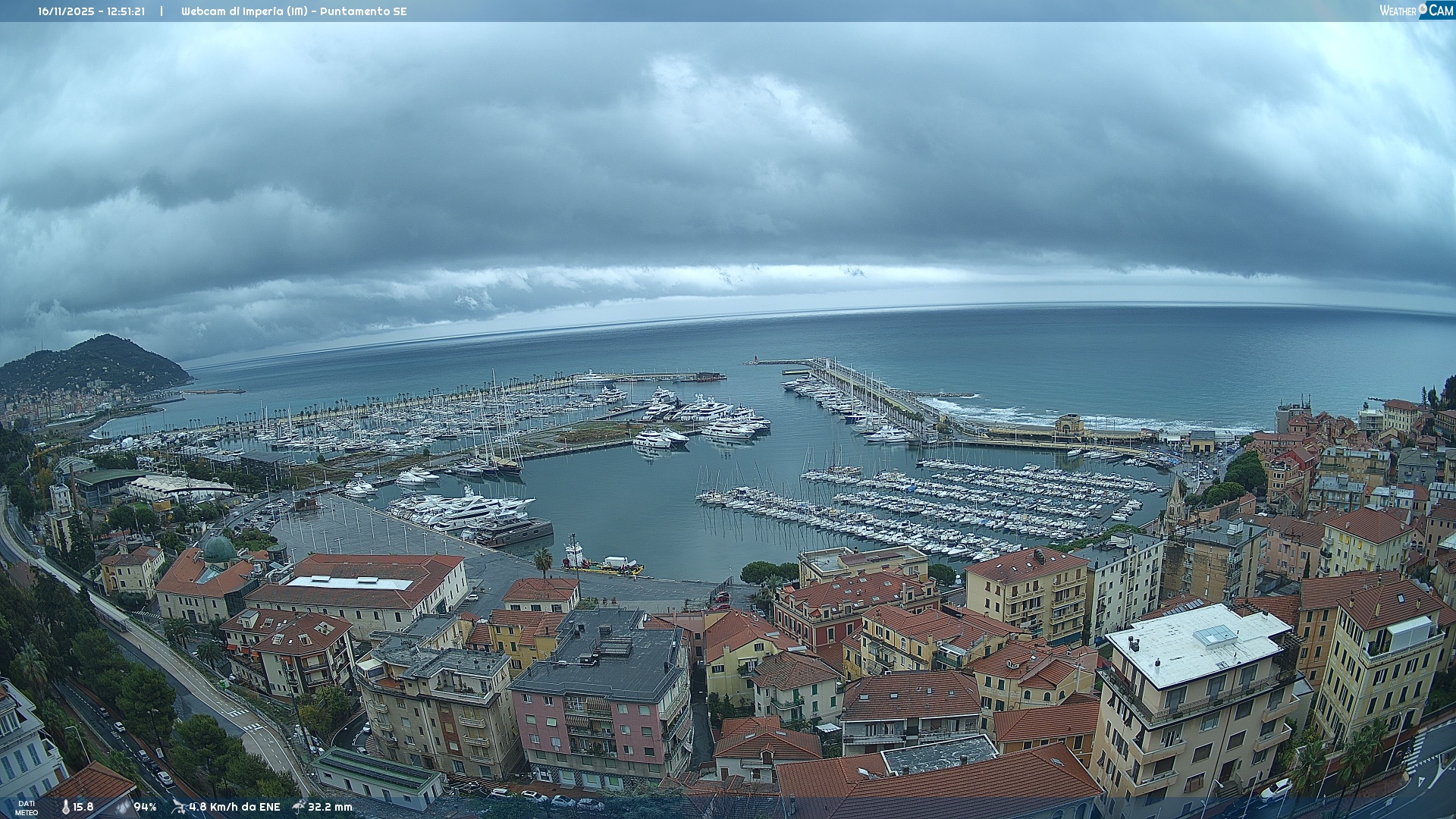This screenshot has height=819, width=1456.
Task: Click the humidity water droplets icon
Action: pyautogui.click(x=122, y=807)
